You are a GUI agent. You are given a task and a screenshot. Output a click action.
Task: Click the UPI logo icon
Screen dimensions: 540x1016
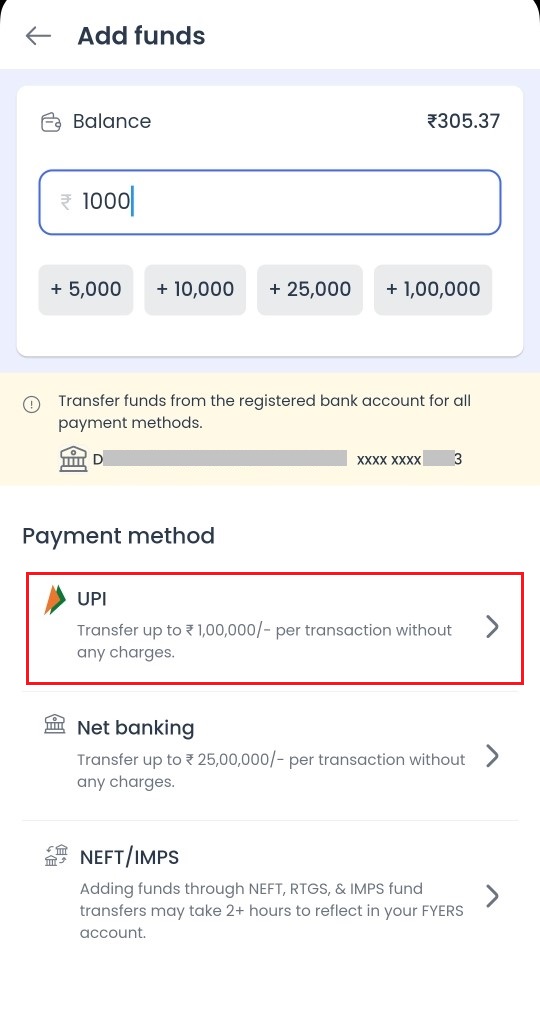[55, 599]
